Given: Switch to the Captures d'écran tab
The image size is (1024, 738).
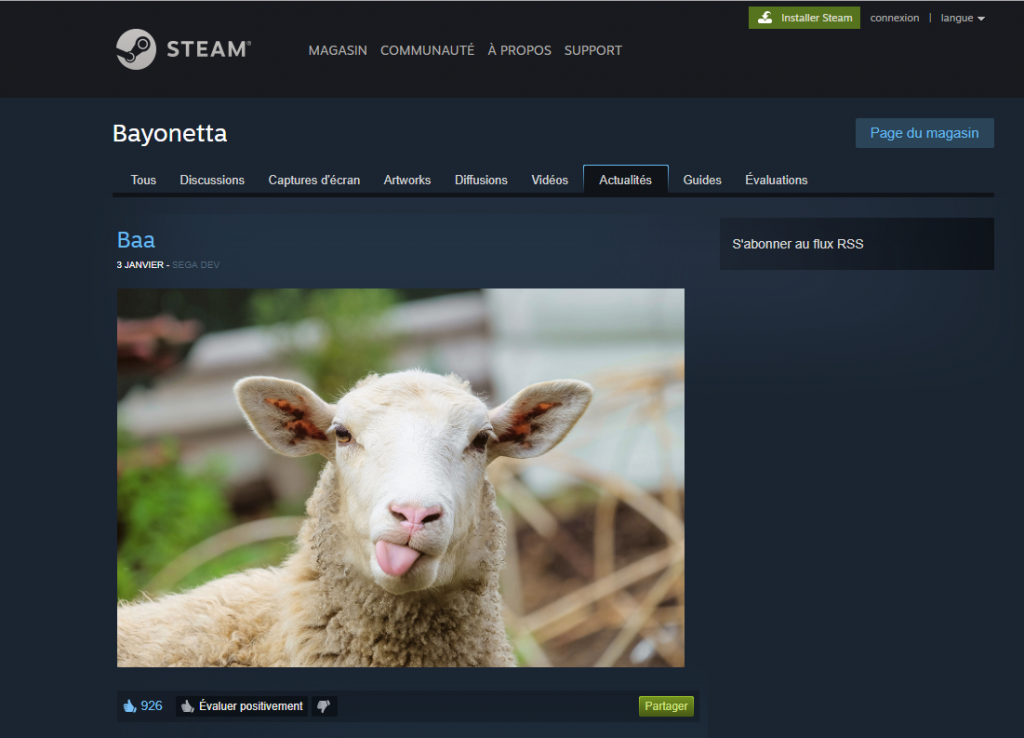Looking at the screenshot, I should tap(314, 180).
